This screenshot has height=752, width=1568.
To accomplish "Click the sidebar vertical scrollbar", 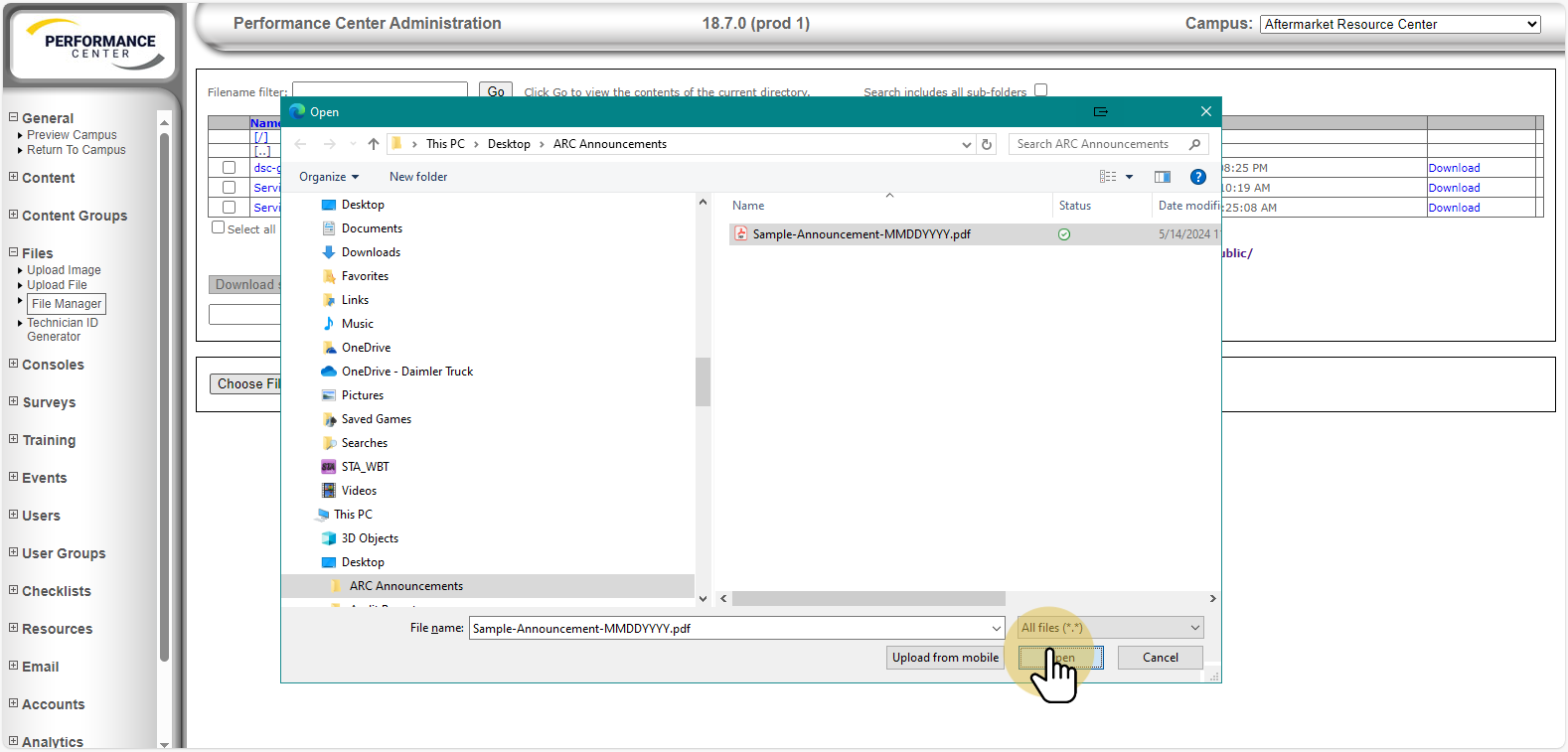I will pyautogui.click(x=164, y=395).
